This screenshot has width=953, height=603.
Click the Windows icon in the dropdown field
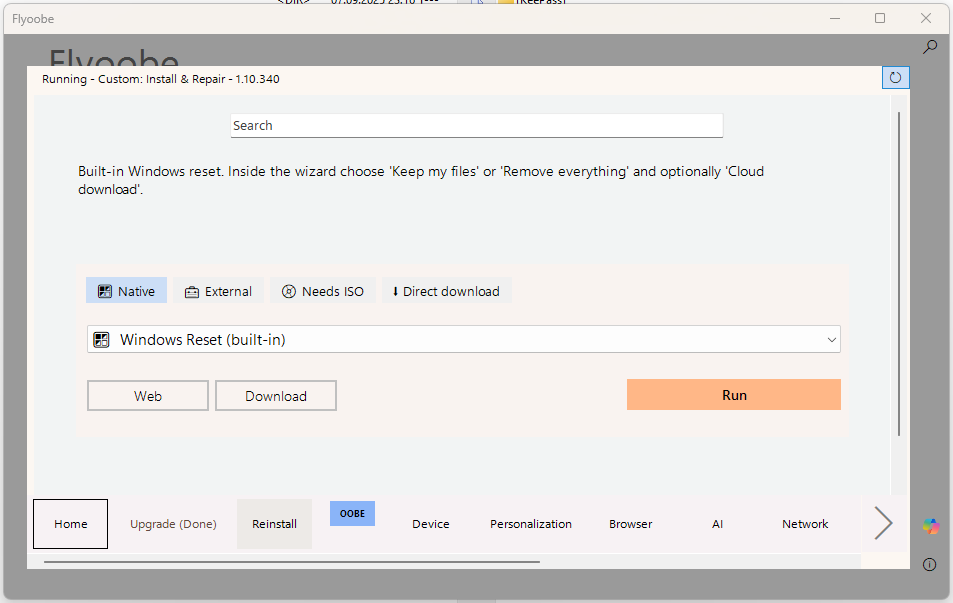click(101, 340)
